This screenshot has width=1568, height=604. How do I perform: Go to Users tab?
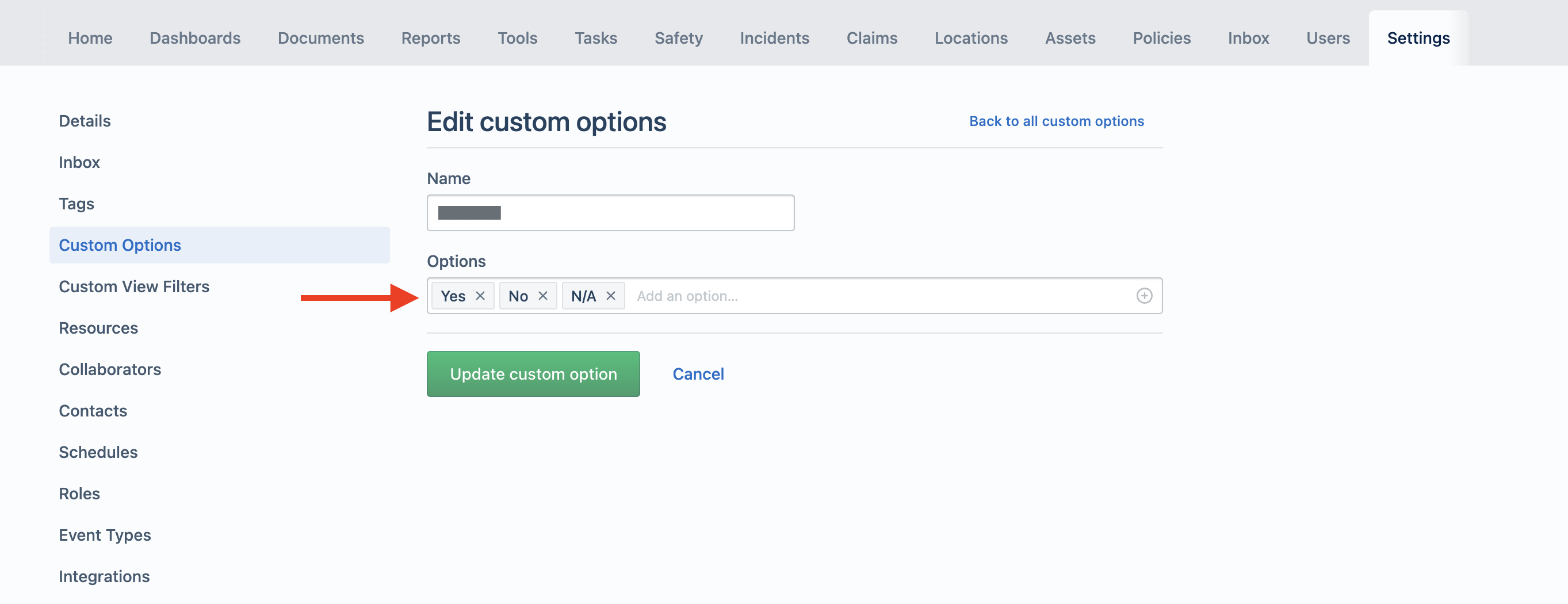pyautogui.click(x=1328, y=38)
